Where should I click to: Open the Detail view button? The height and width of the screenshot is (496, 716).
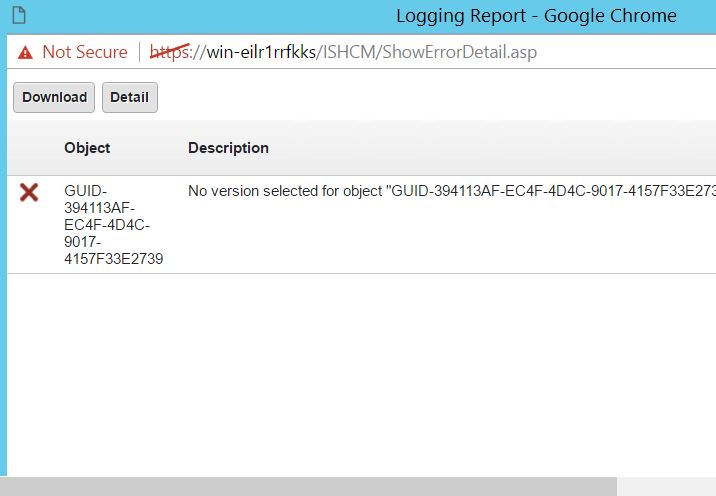(129, 97)
